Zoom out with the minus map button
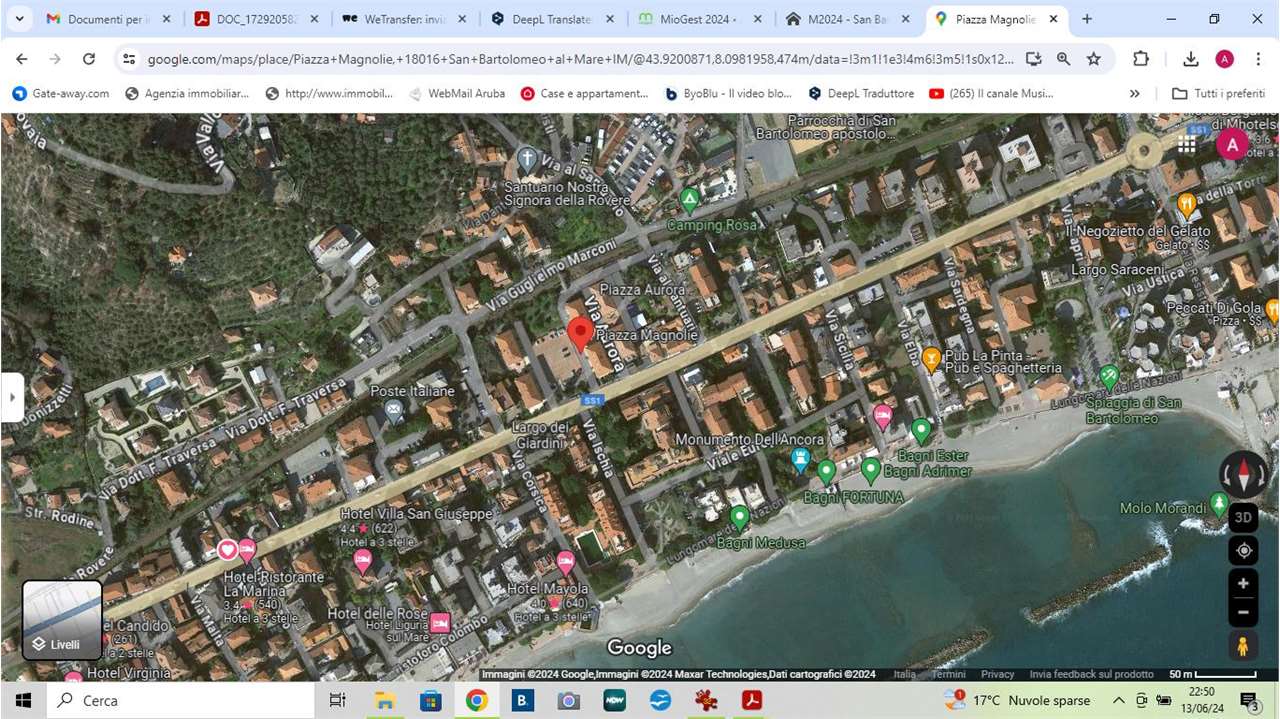This screenshot has width=1280, height=719. 1243,612
